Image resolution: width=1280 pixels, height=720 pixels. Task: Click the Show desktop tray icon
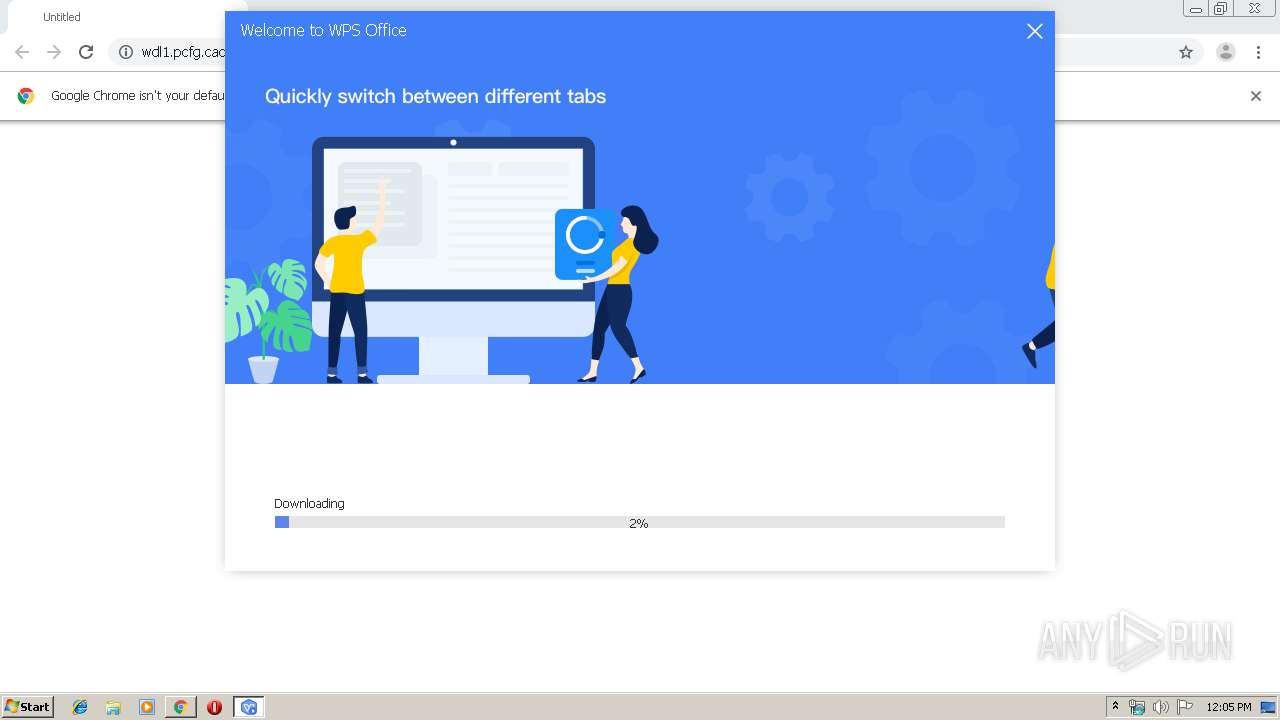(1269, 707)
